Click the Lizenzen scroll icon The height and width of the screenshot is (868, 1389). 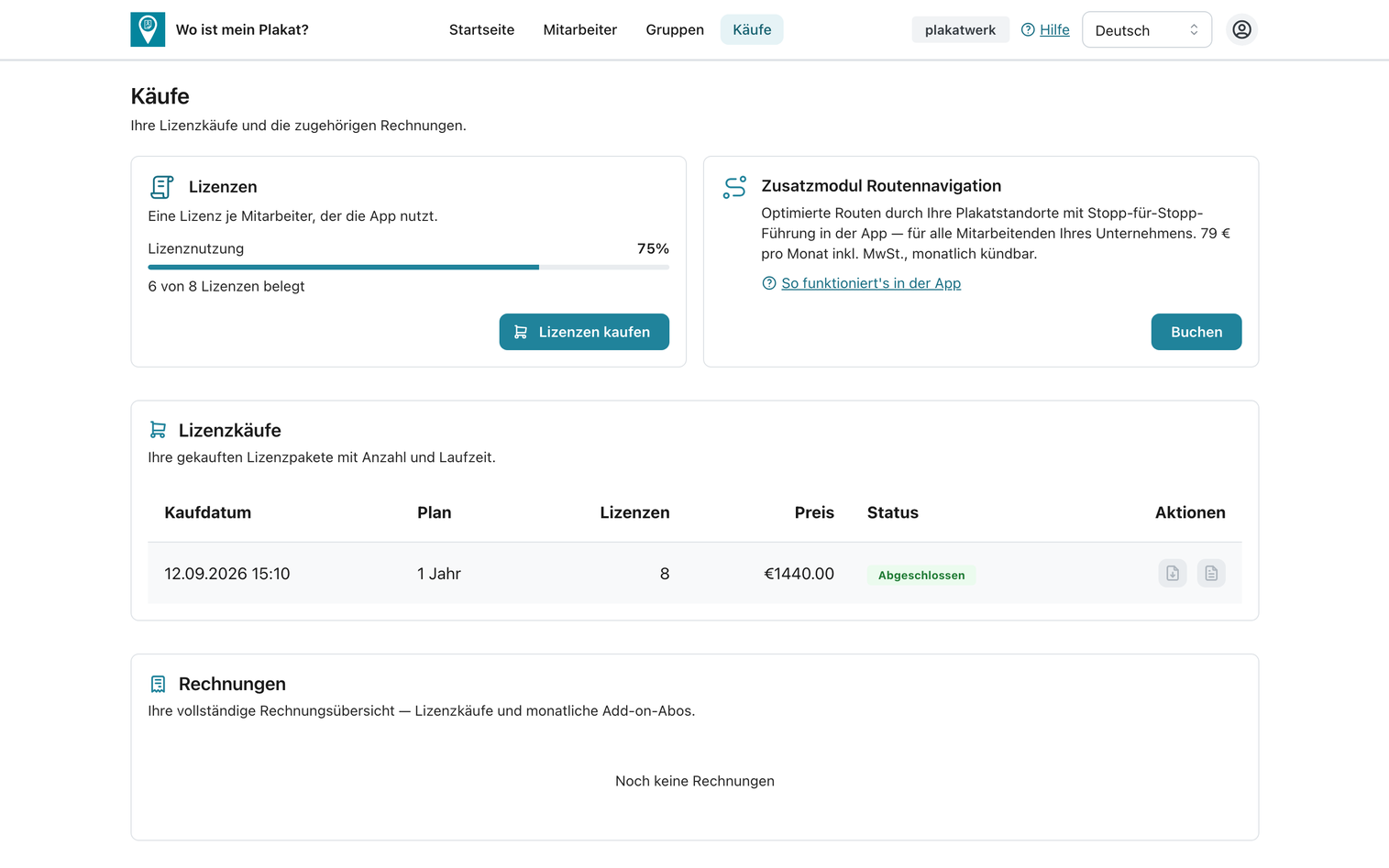161,187
